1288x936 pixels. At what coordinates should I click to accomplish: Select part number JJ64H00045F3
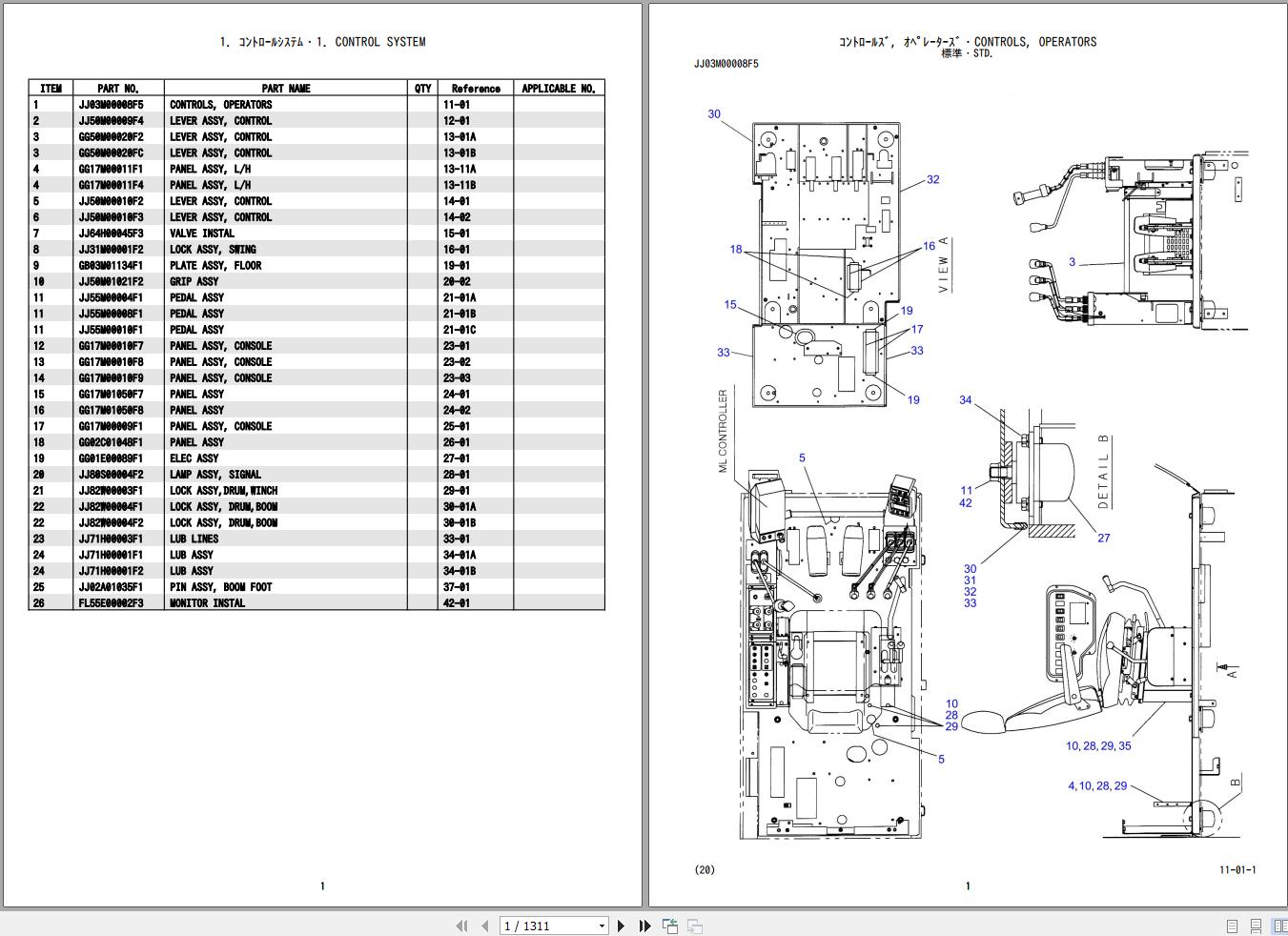click(x=111, y=234)
